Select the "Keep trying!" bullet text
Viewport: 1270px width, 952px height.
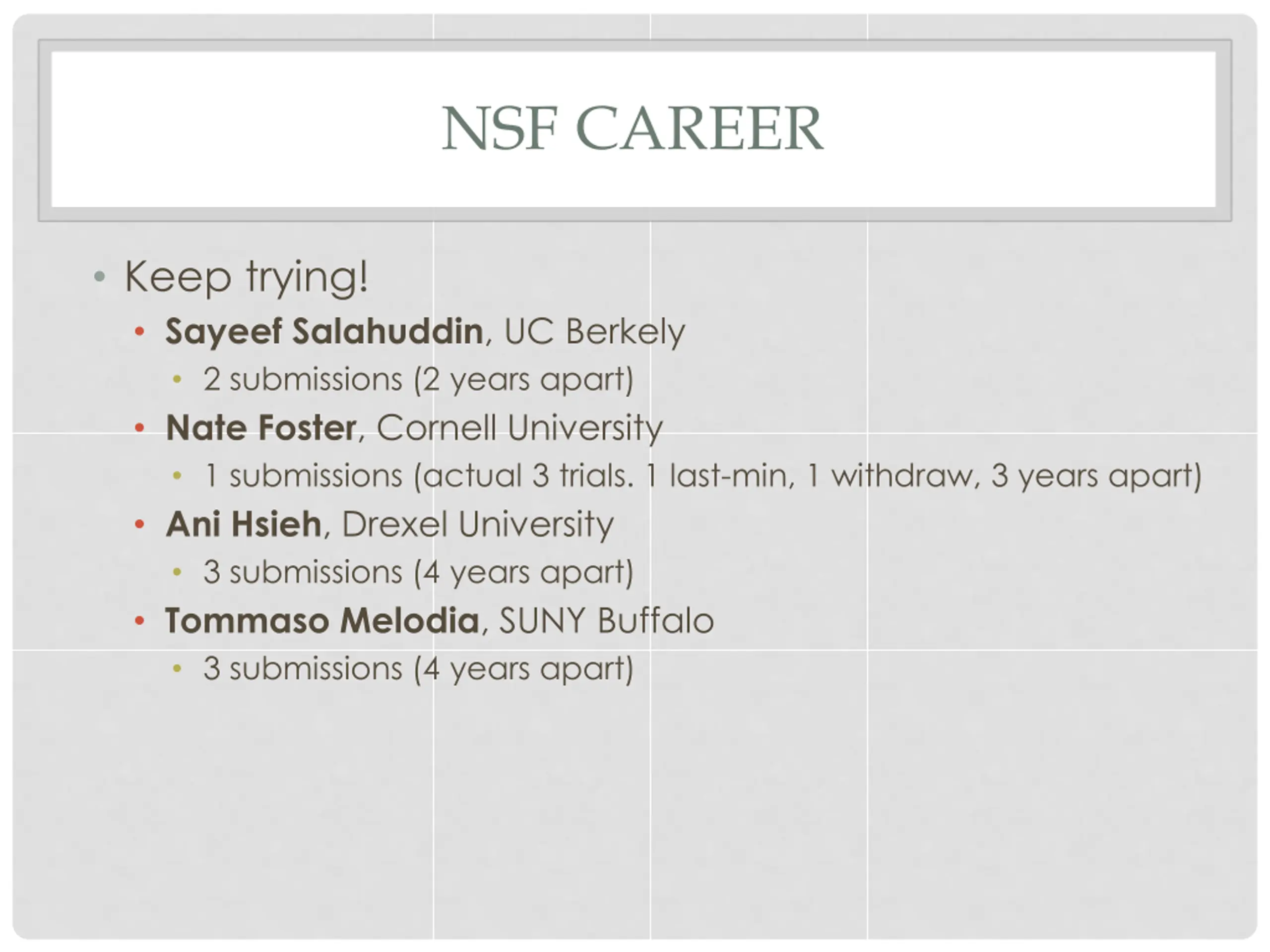tap(246, 277)
